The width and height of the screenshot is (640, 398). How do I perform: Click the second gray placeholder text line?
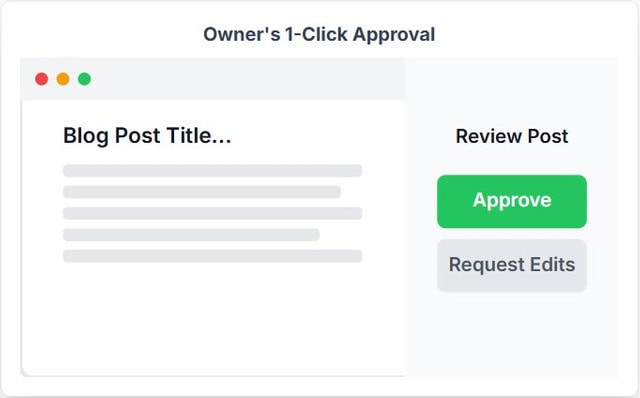[202, 192]
